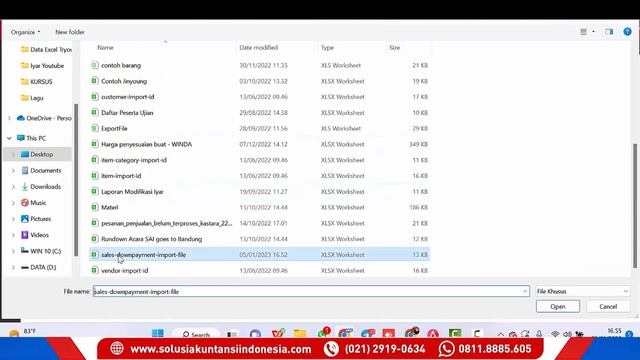640x360 pixels.
Task: Open File Explorer from the taskbar
Action: pos(300,333)
